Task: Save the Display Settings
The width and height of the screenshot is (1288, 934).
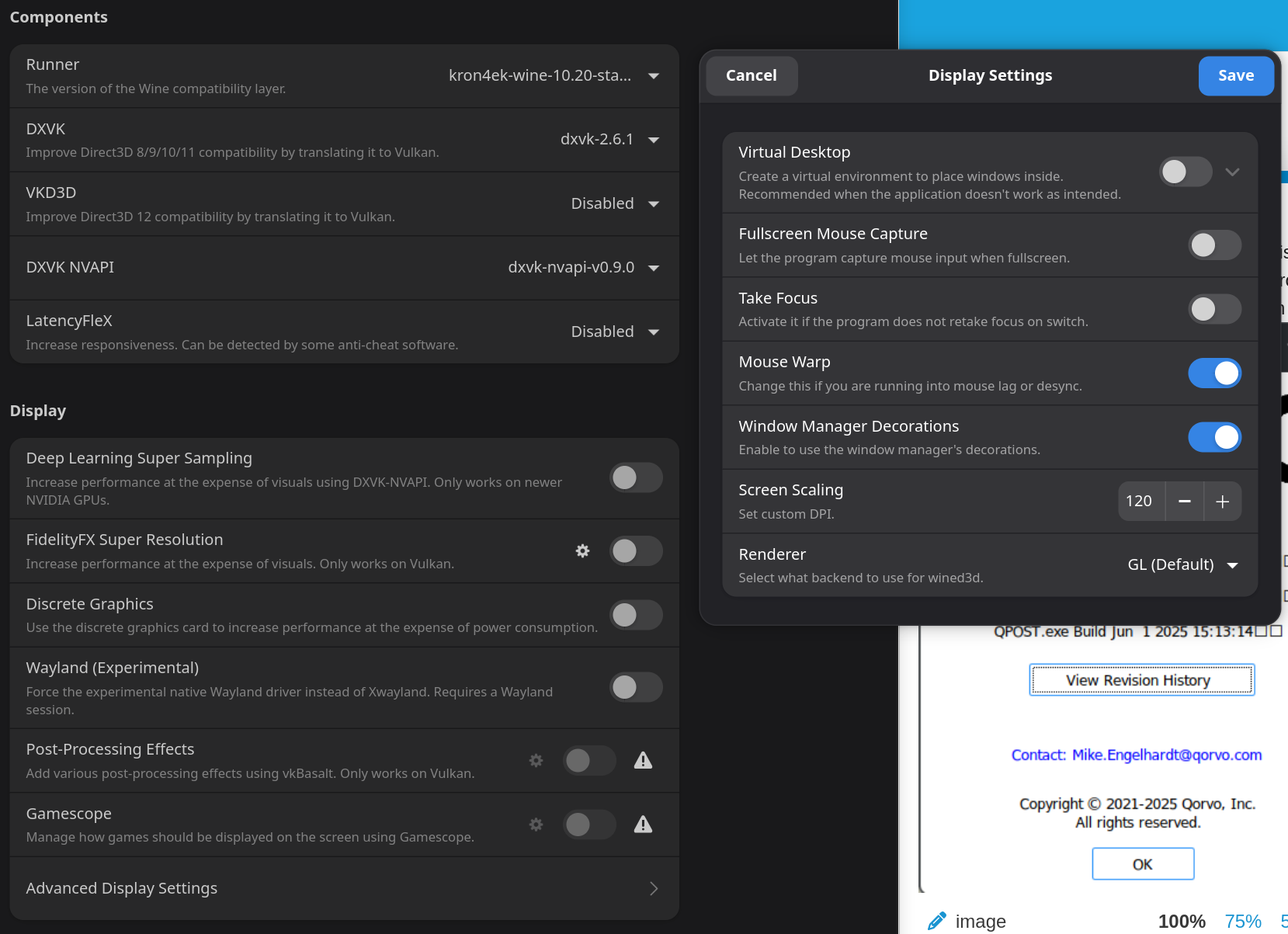Action: point(1235,75)
